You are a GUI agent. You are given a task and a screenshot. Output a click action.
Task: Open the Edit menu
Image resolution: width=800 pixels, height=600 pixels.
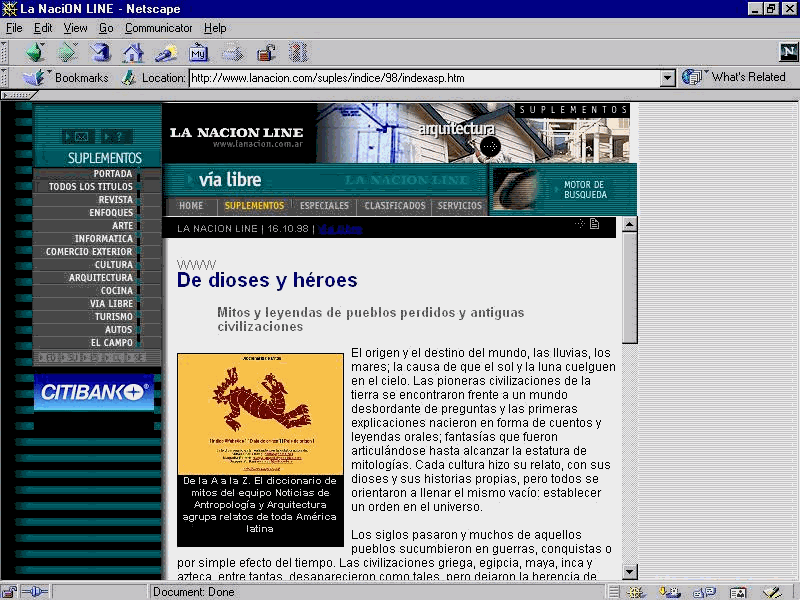point(43,28)
